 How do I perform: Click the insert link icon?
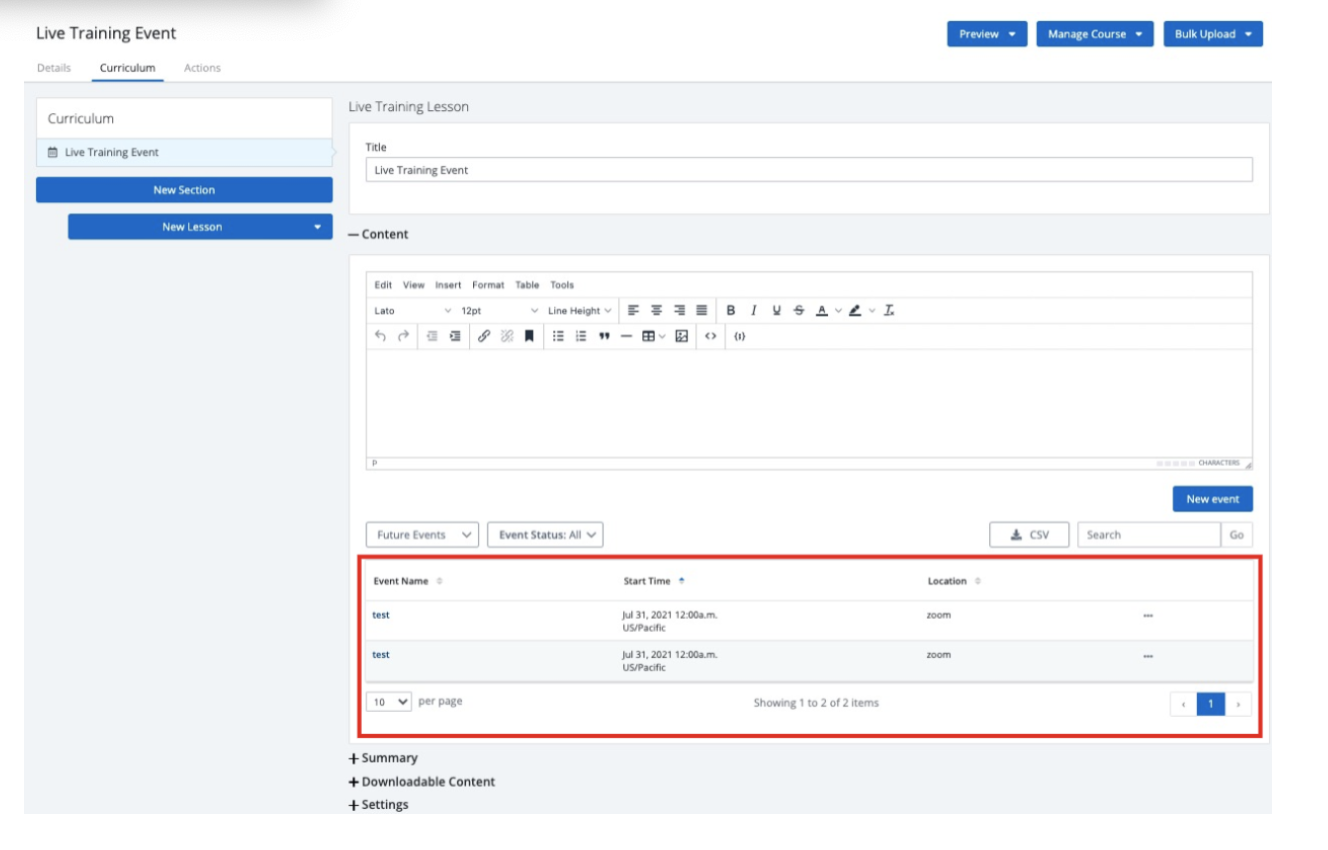point(484,337)
